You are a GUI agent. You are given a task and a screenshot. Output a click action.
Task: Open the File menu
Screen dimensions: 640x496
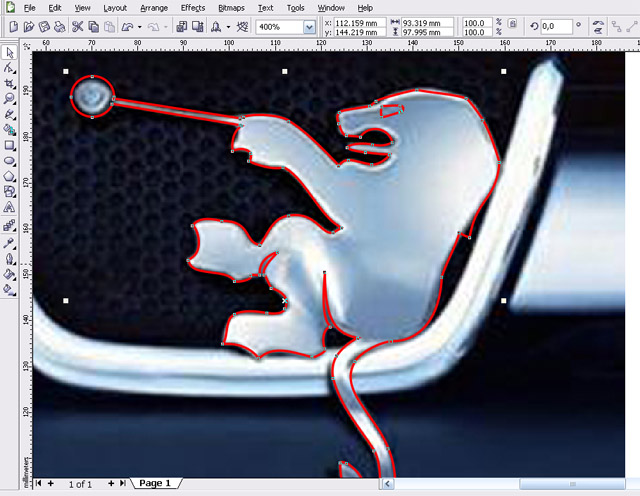[29, 8]
